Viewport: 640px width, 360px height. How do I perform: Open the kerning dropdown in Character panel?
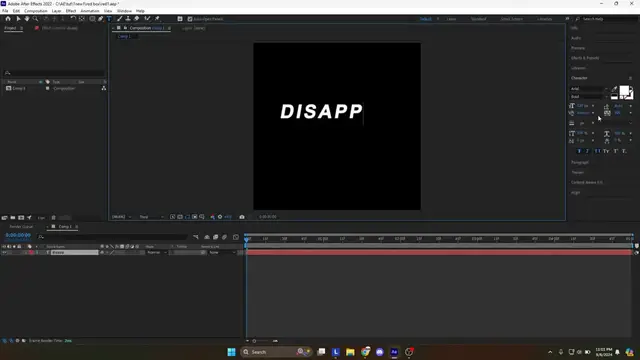click(x=593, y=113)
